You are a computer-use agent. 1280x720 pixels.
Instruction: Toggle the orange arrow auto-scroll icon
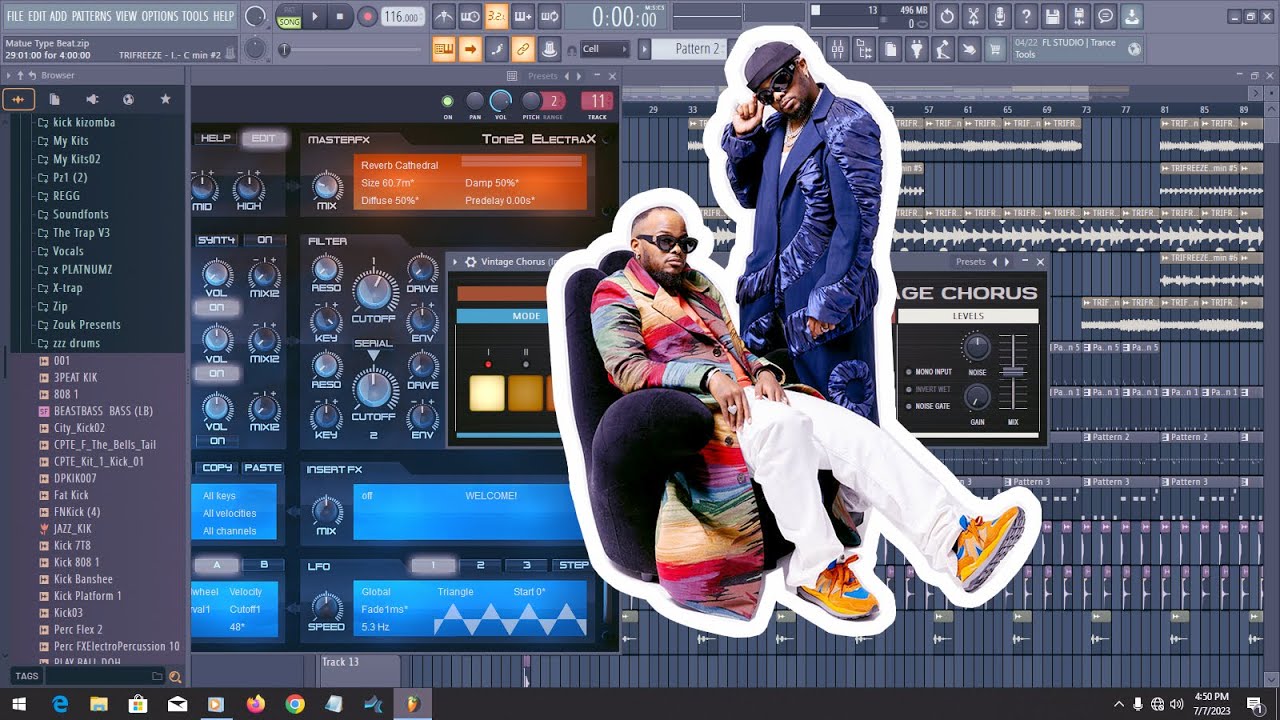tap(470, 48)
